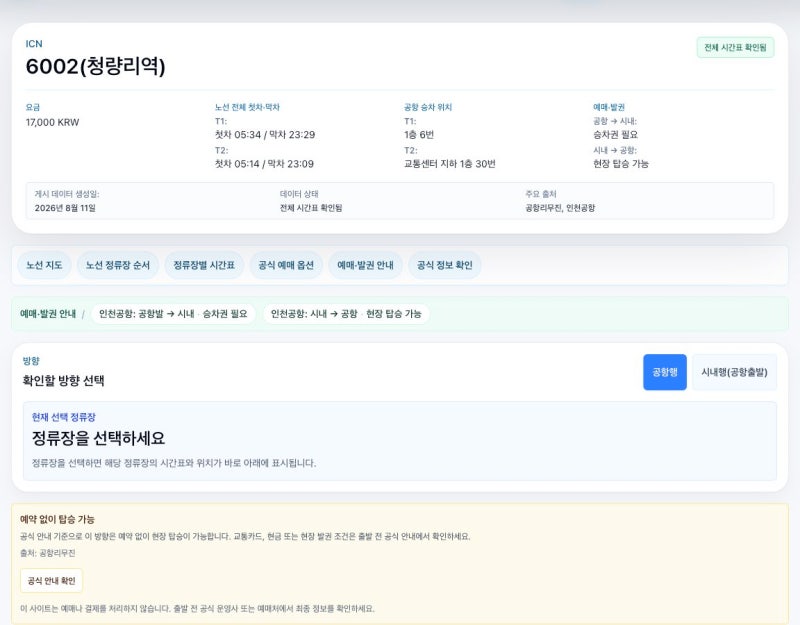This screenshot has height=625, width=800.
Task: Click the 데이터 상태 value 전체 시간표 확인됨
Action: (311, 208)
